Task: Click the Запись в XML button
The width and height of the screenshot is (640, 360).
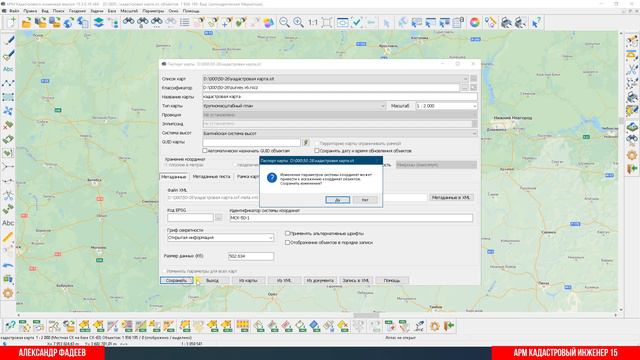Action: (356, 280)
